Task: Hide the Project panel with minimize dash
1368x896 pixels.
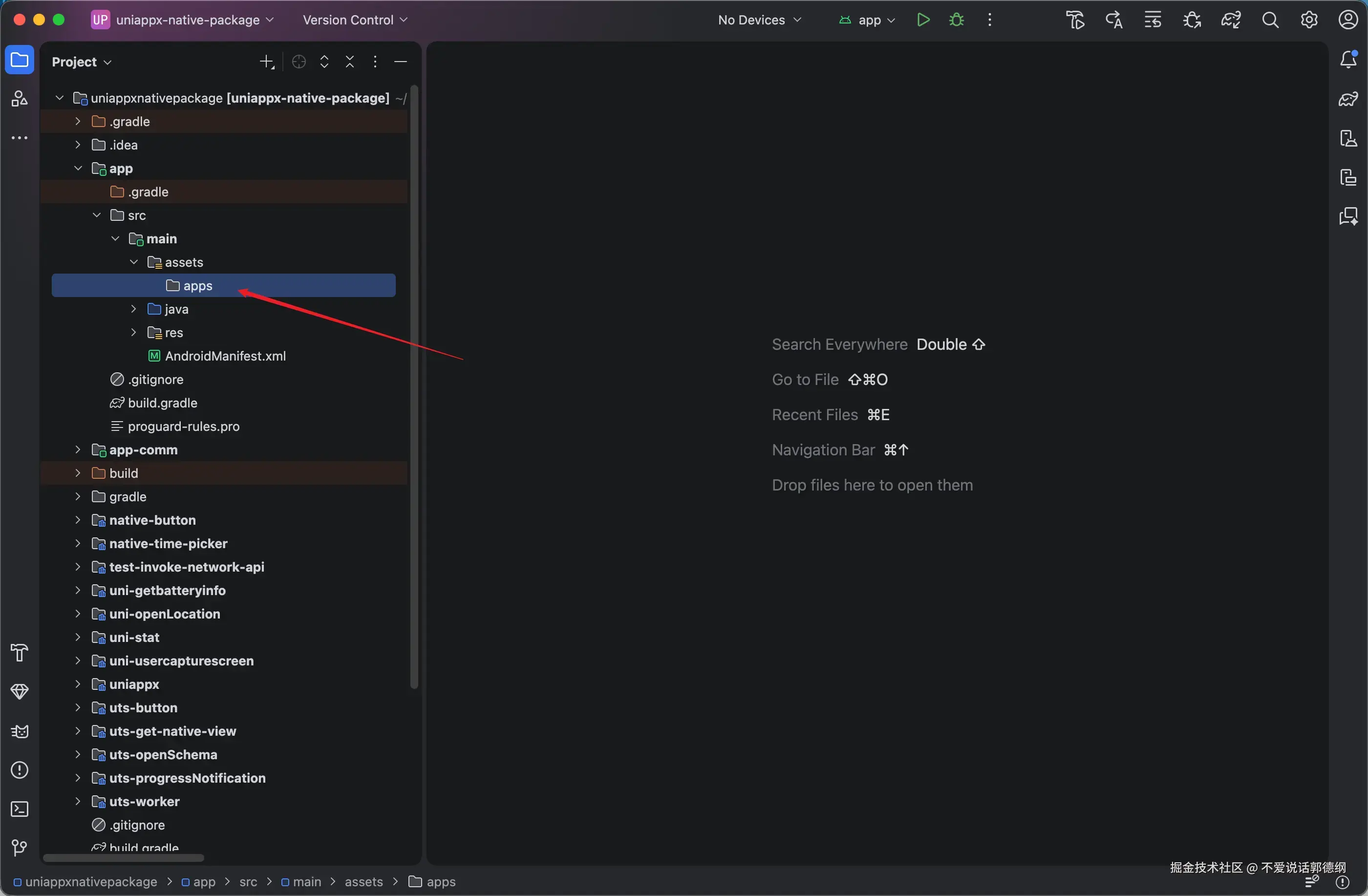Action: pos(401,62)
